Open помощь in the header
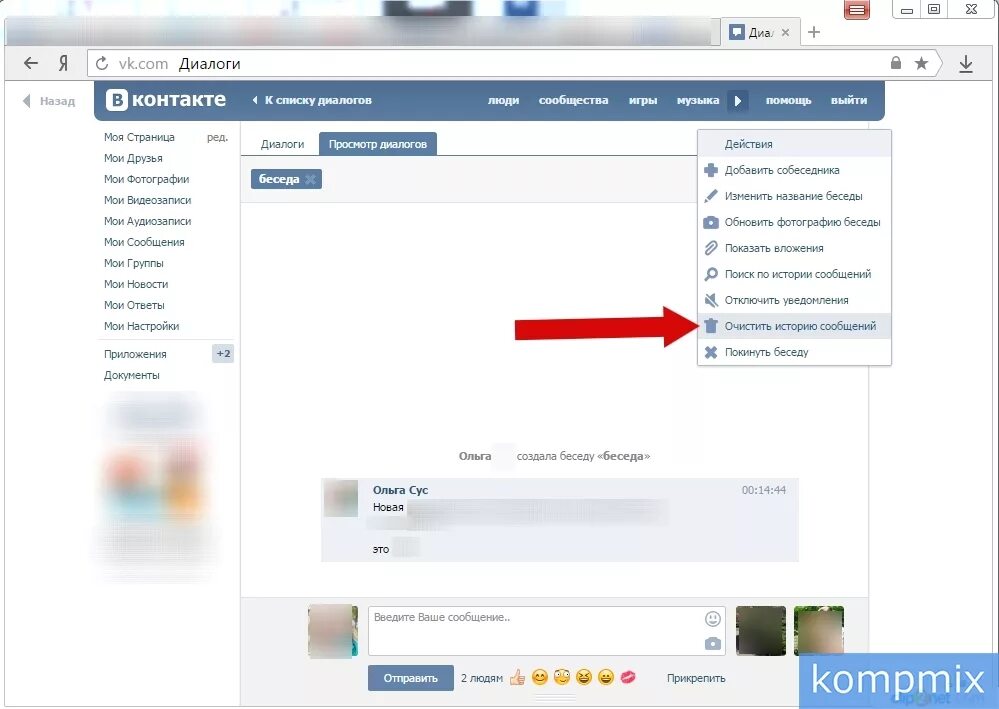This screenshot has width=999, height=709. pos(788,100)
